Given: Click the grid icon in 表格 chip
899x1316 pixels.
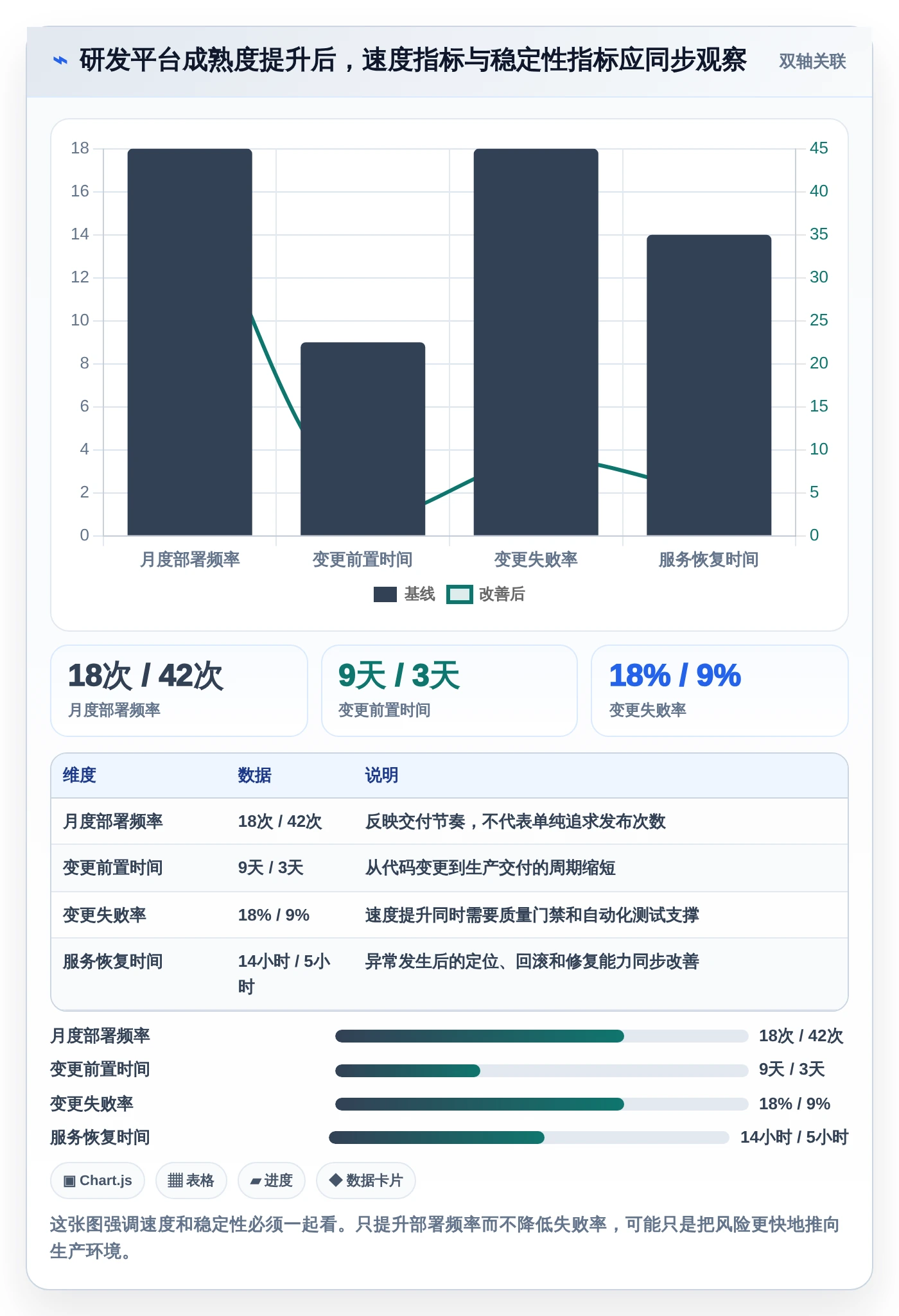Looking at the screenshot, I should coord(175,1181).
